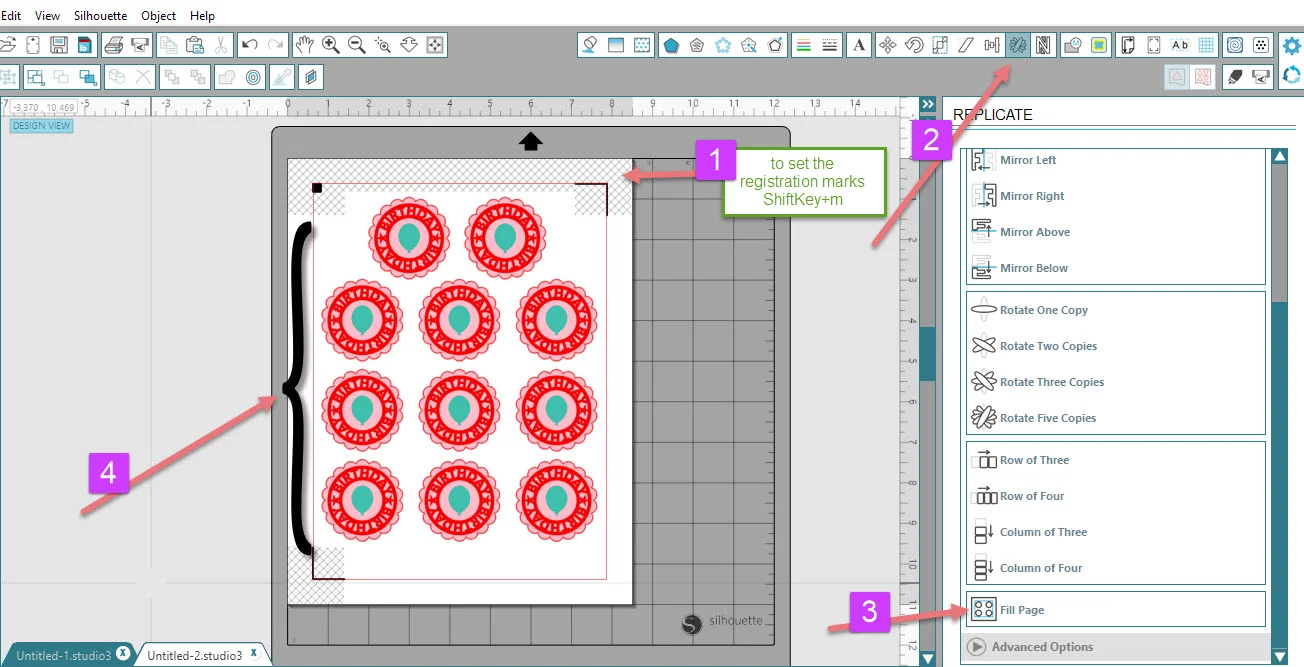Expand the Advanced Options section

point(1115,647)
